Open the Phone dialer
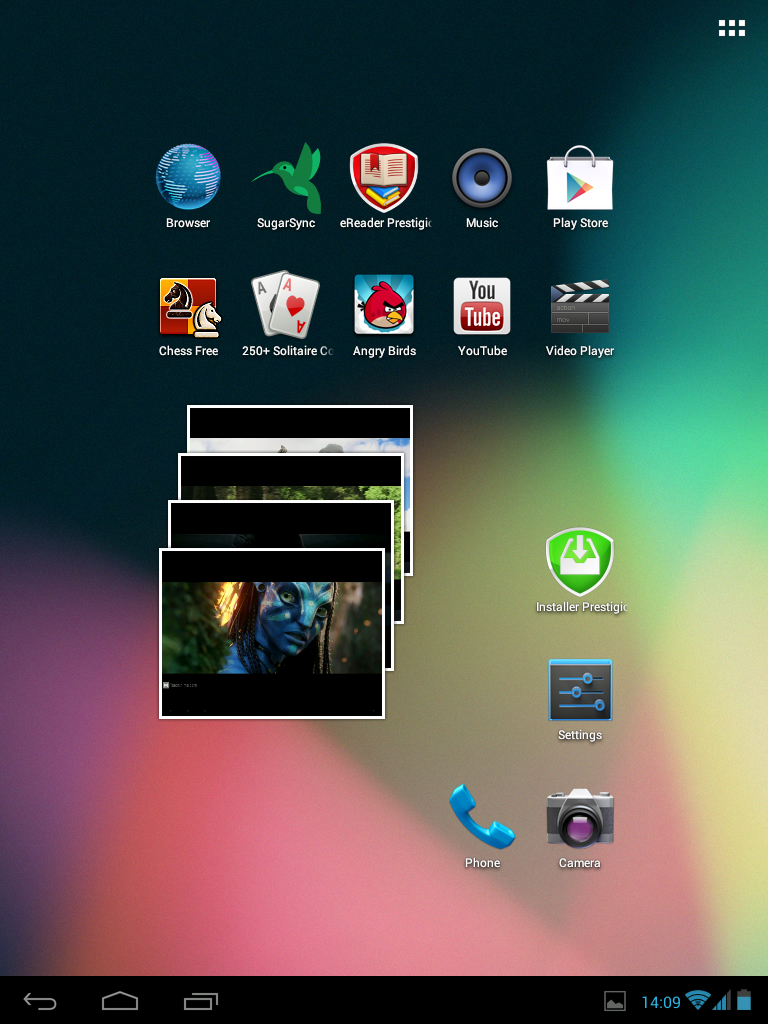The width and height of the screenshot is (768, 1024). pyautogui.click(x=482, y=827)
